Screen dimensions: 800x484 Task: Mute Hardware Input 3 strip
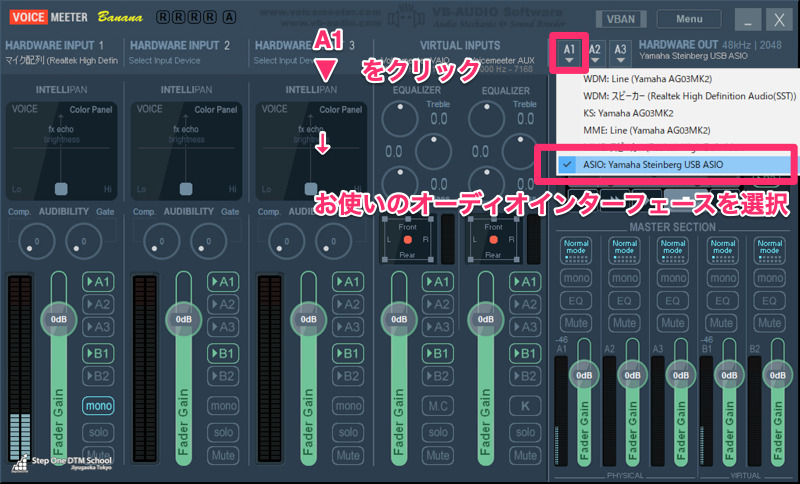coord(348,455)
